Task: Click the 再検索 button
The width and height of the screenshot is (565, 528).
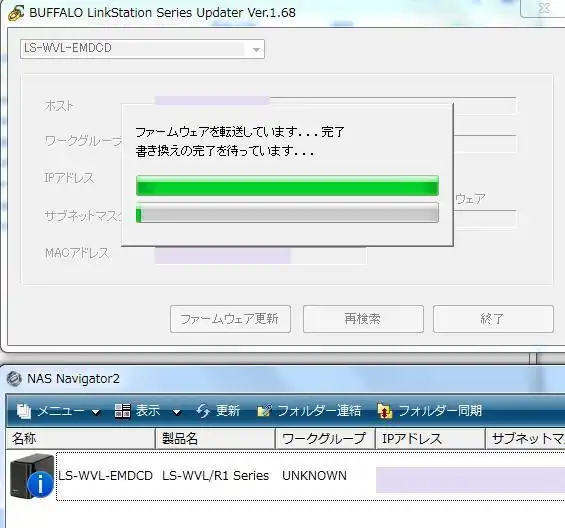Action: (x=363, y=319)
